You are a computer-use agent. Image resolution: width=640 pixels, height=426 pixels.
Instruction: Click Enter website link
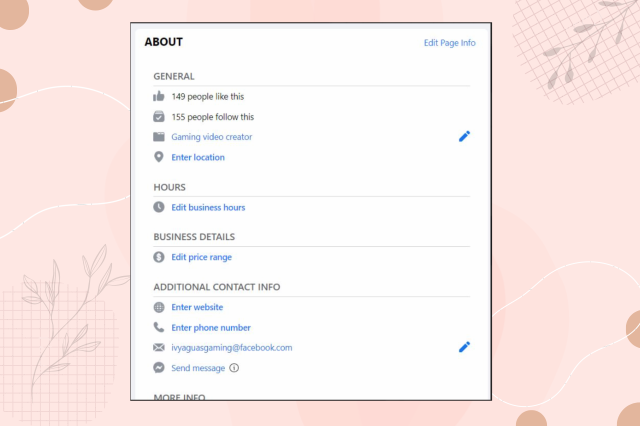197,307
